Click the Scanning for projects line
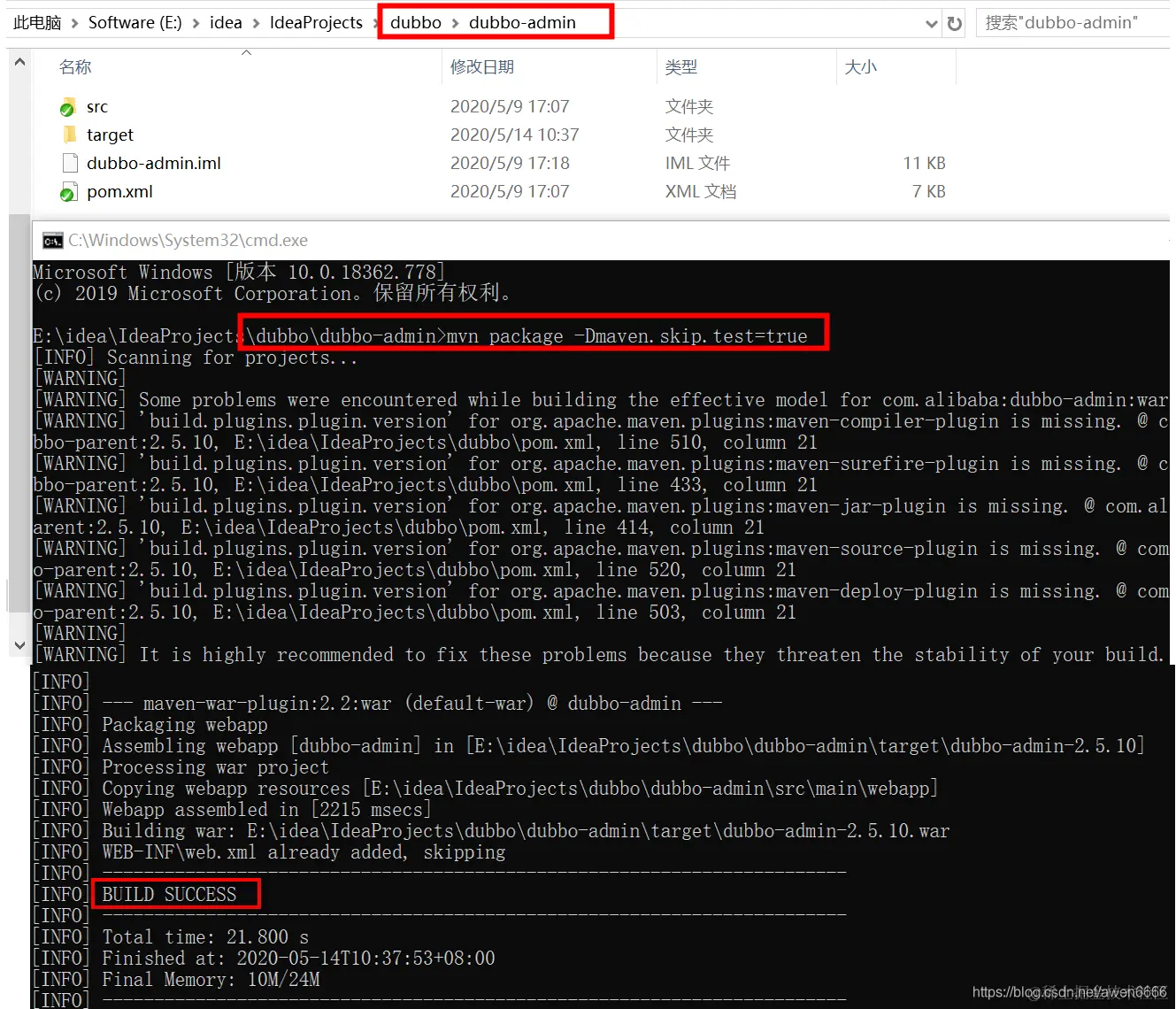The image size is (1176, 1009). (232, 358)
